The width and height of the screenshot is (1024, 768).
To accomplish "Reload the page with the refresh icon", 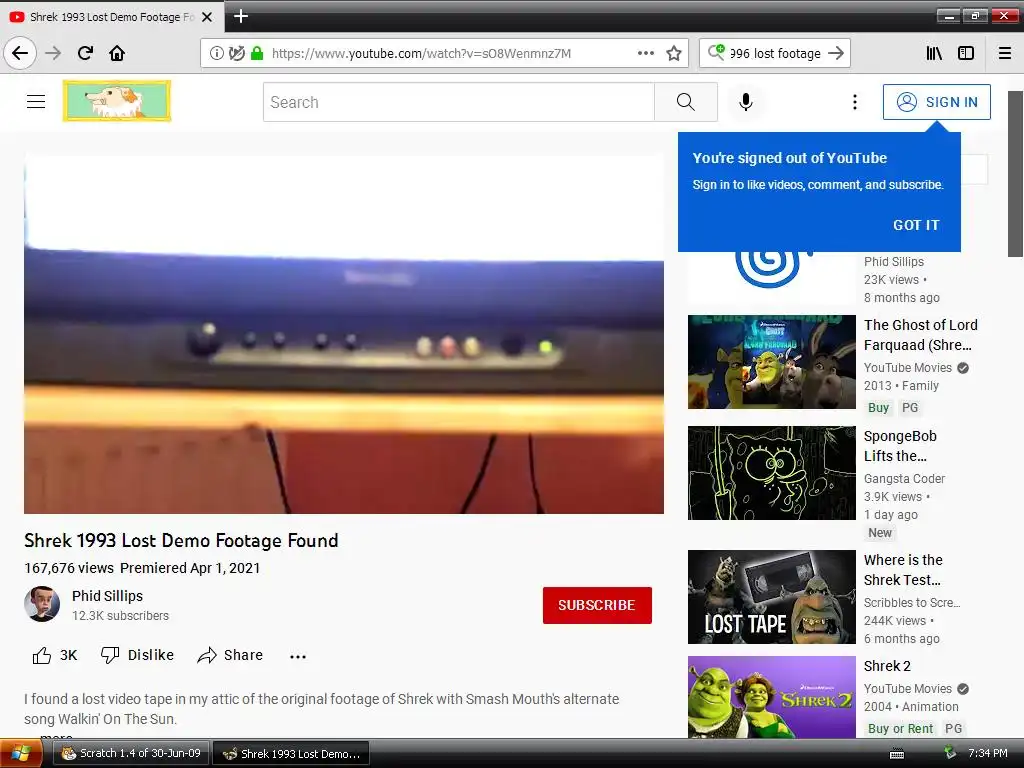I will point(85,53).
